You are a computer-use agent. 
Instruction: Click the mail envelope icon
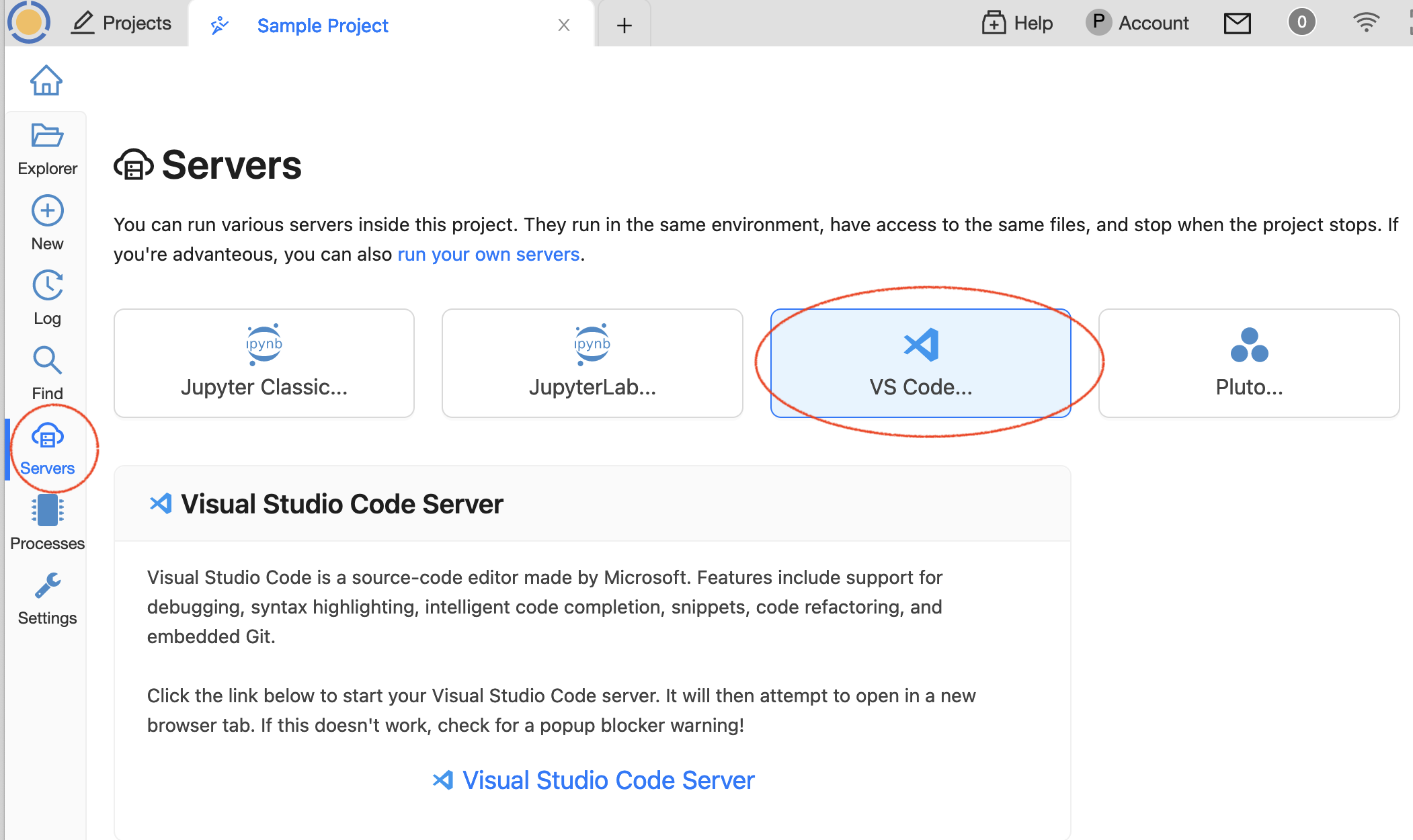(1237, 24)
